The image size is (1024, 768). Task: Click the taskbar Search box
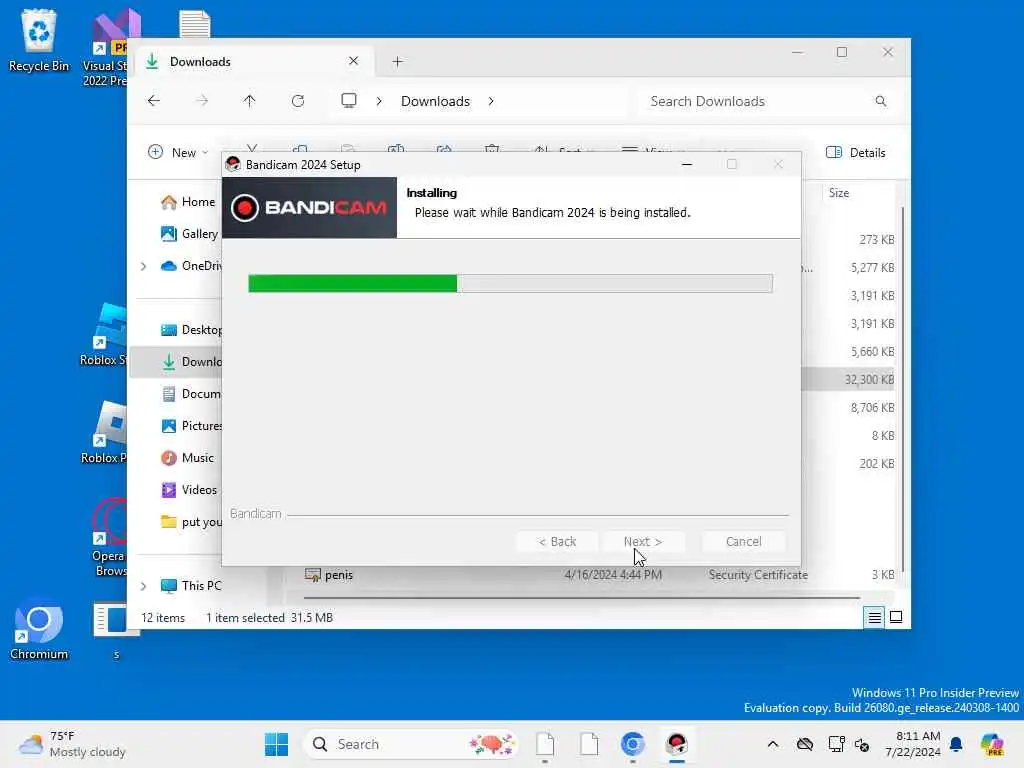411,744
